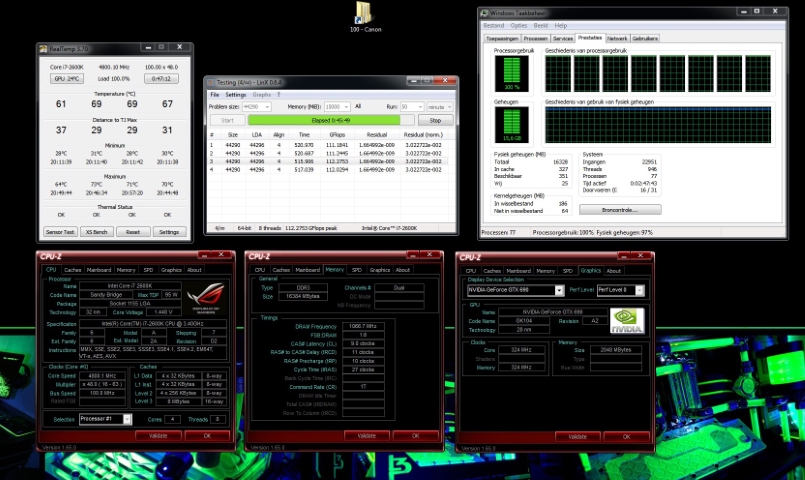Click the Broncontrole... button
Image resolution: width=805 pixels, height=480 pixels.
pyautogui.click(x=620, y=209)
